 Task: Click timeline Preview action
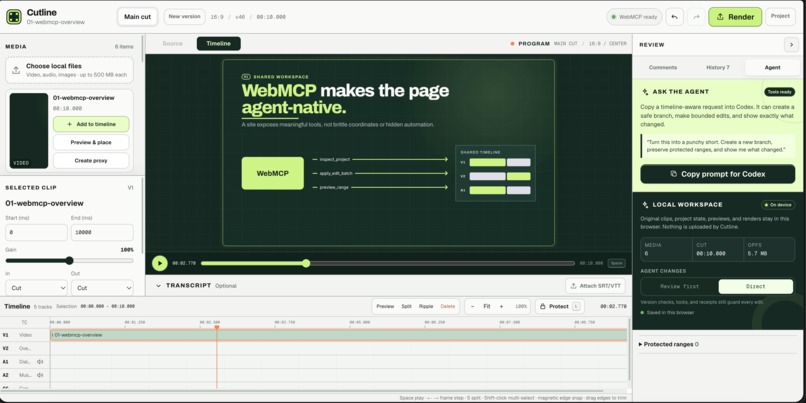pos(385,306)
